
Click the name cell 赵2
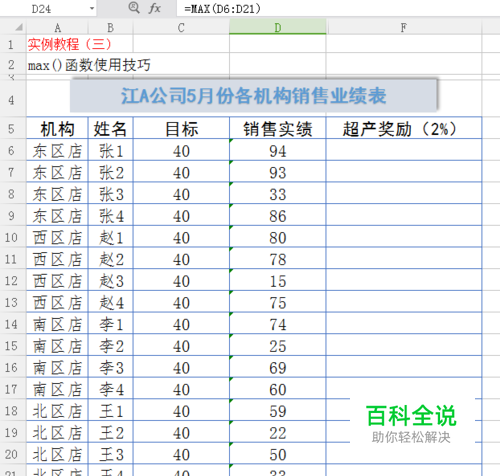click(111, 259)
